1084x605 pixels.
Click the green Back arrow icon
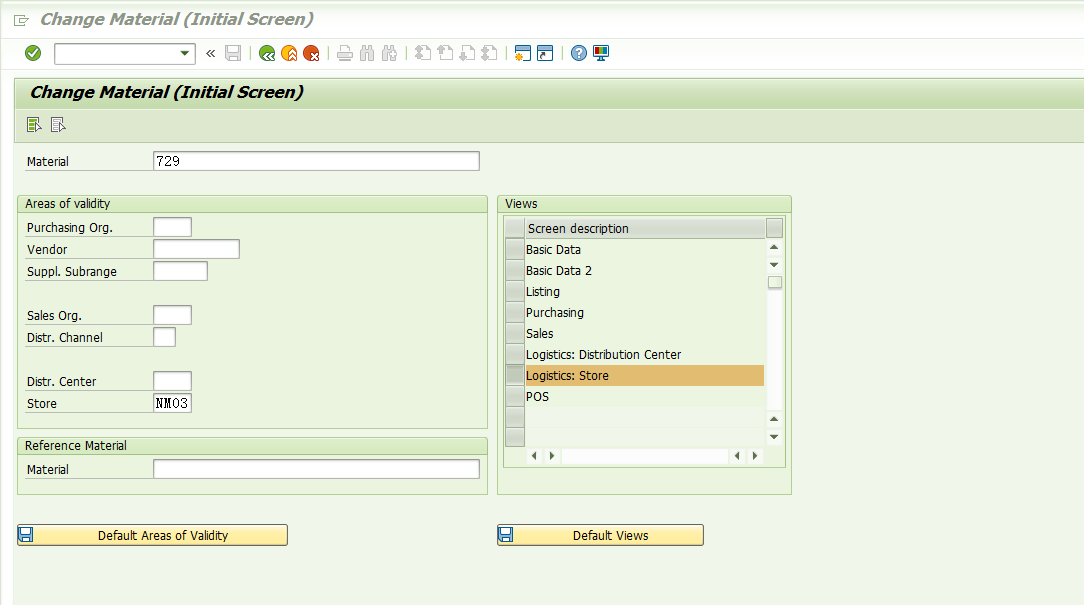pos(267,53)
